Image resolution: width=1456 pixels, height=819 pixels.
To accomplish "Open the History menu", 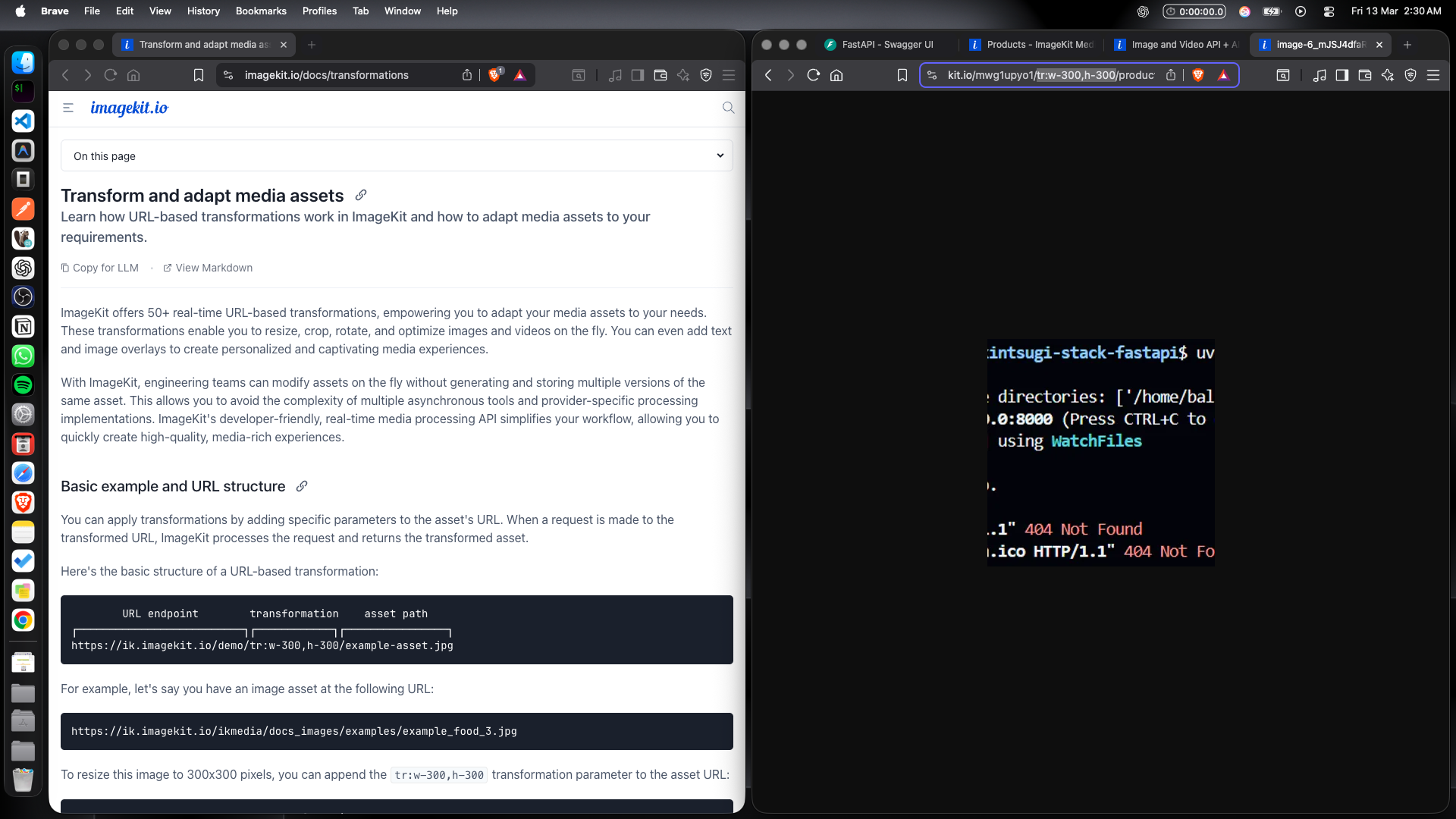I will tap(203, 11).
